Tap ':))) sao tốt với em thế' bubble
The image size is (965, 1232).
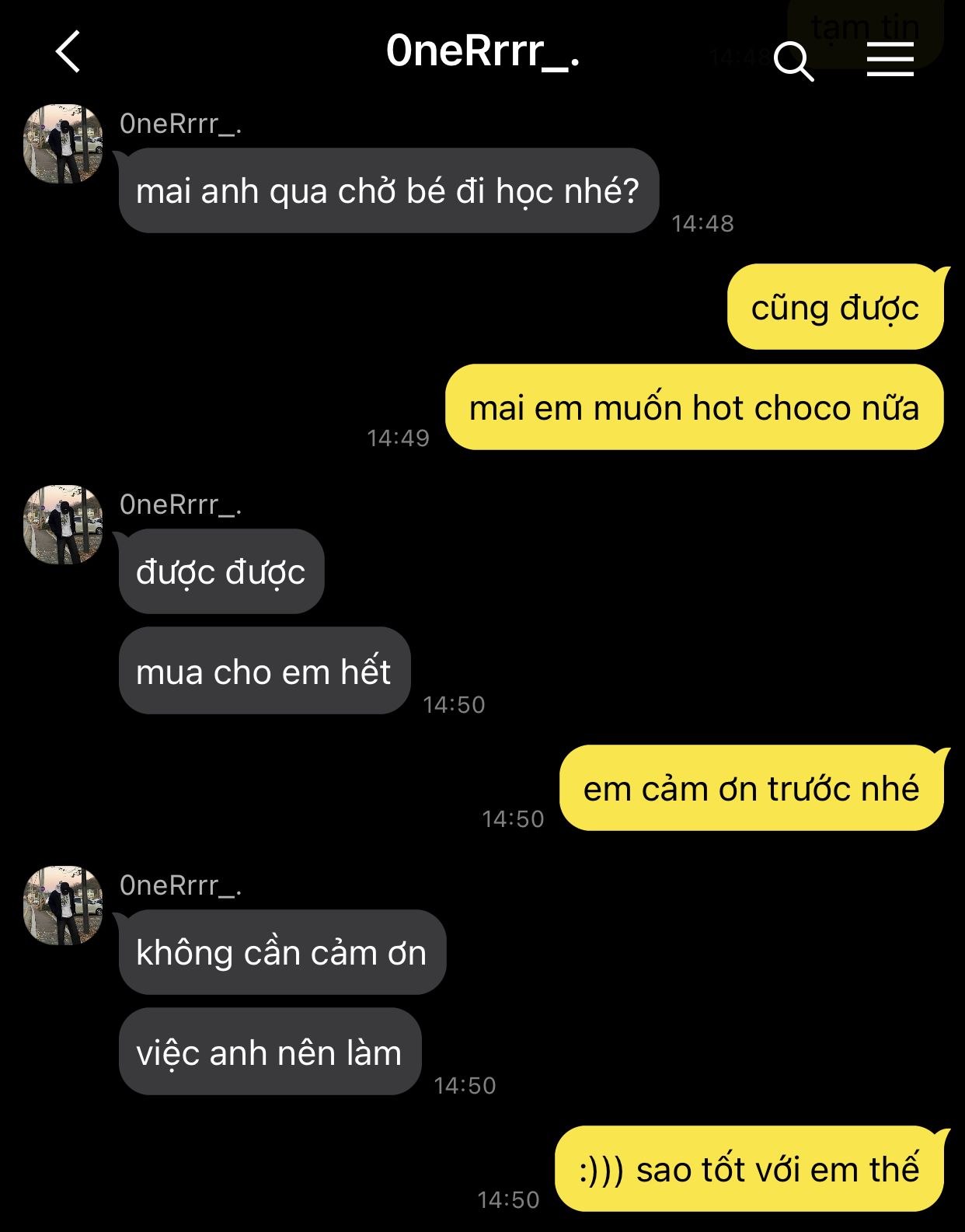click(x=750, y=1169)
